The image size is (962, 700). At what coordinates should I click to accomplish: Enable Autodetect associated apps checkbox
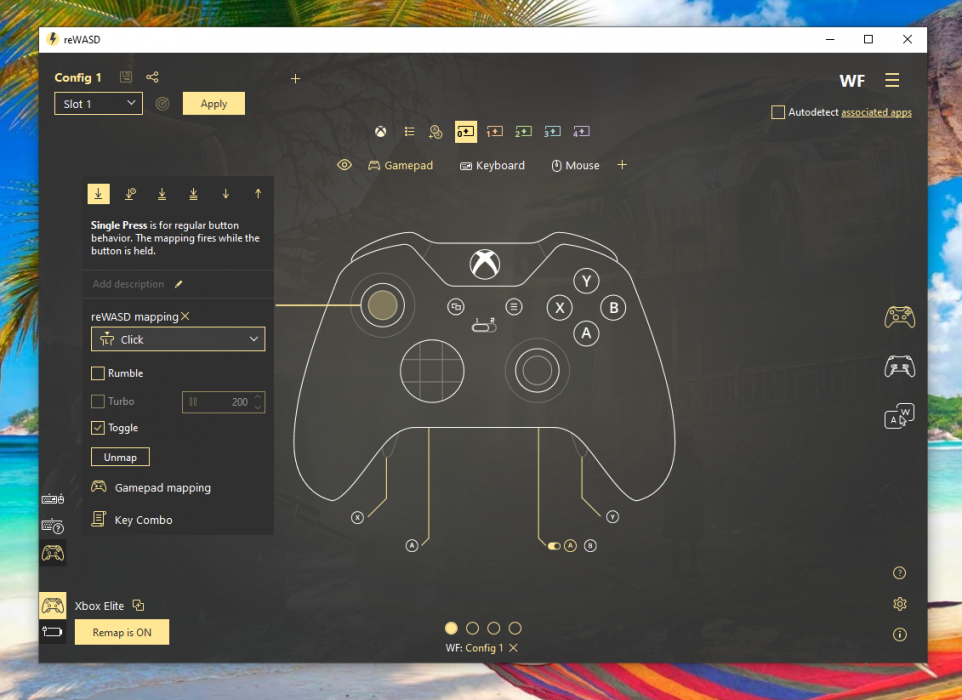(778, 113)
